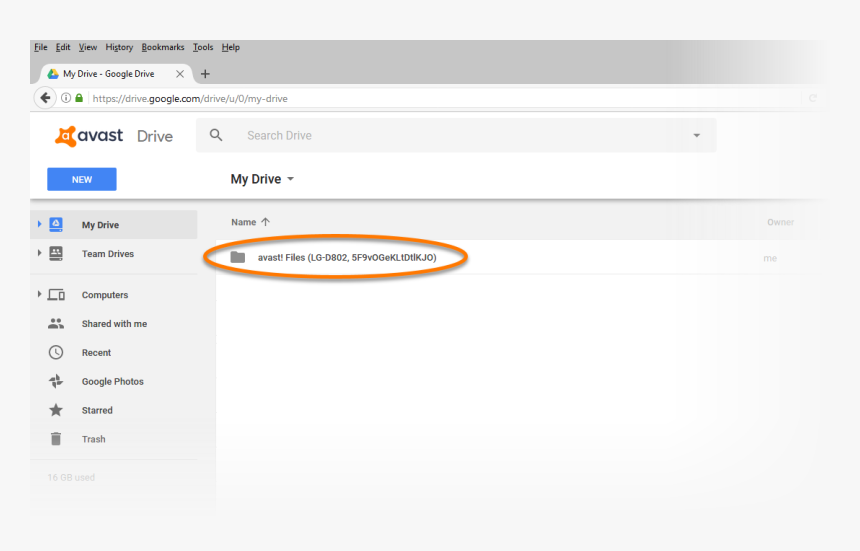Screen dimensions: 860x551
Task: Click the Computers devices icon
Action: click(x=56, y=295)
